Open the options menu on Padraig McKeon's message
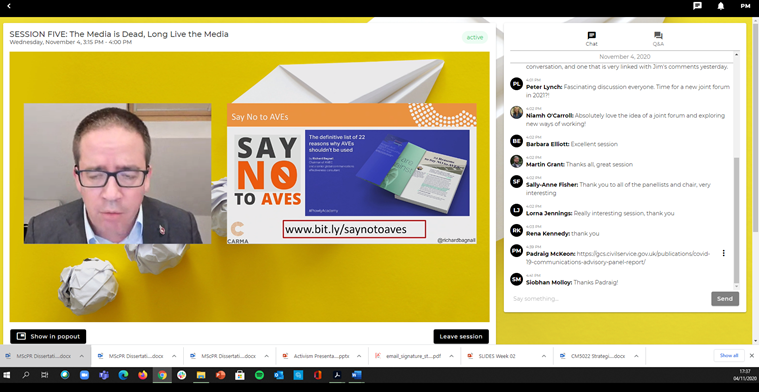The image size is (759, 392). click(724, 253)
